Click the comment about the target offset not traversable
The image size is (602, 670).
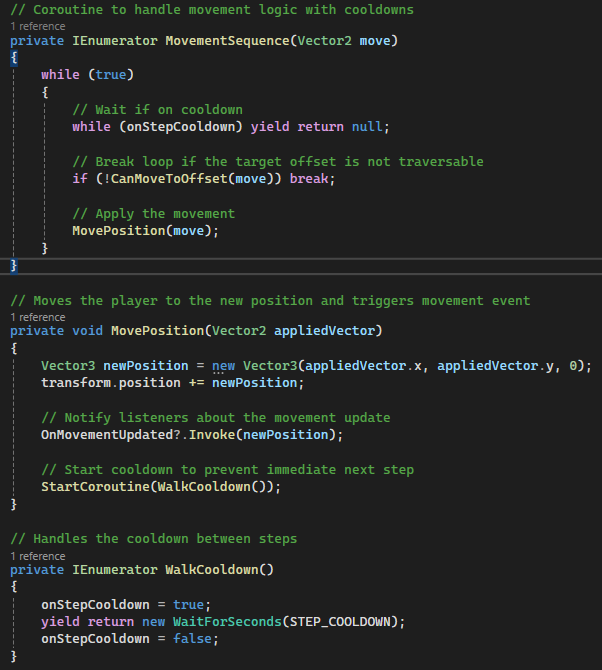coord(278,162)
